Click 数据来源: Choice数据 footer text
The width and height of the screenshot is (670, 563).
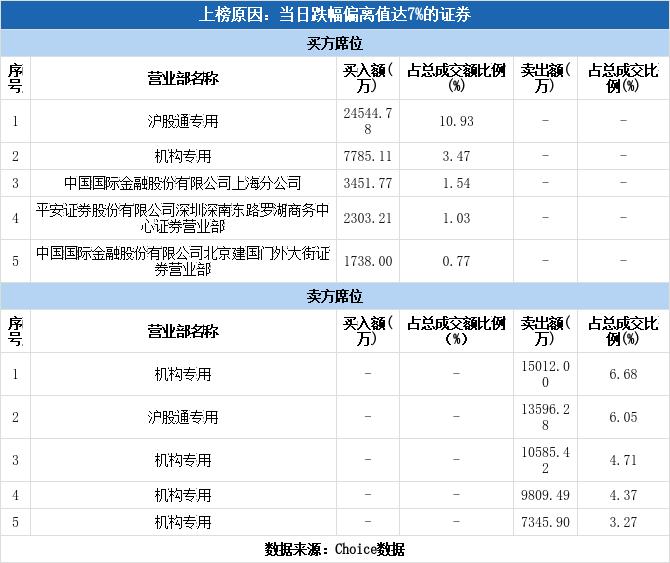tap(335, 549)
